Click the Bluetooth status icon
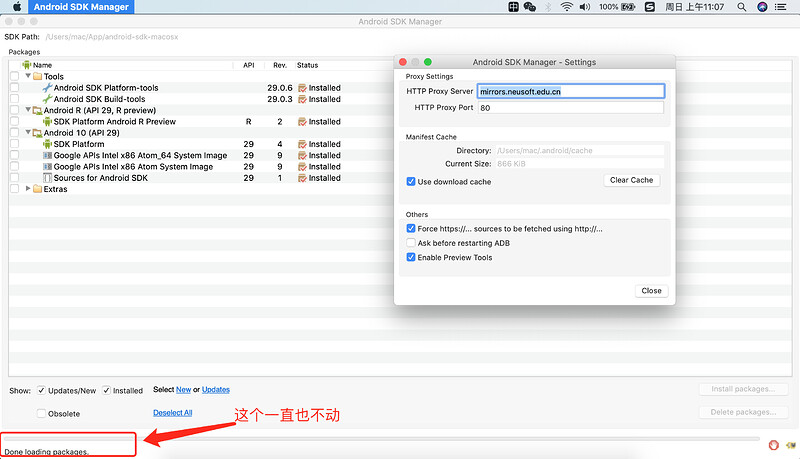Screen dimensions: 800x459 coord(548,7)
